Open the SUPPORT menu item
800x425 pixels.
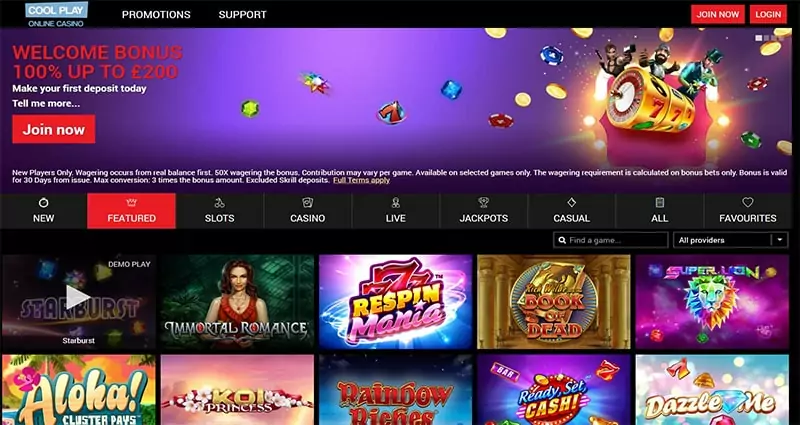click(x=242, y=15)
